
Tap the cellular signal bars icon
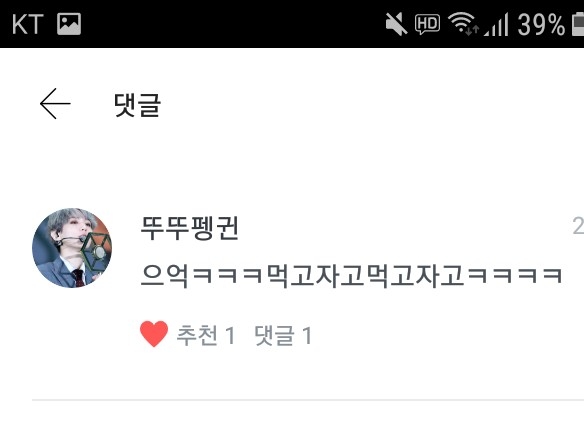496,24
